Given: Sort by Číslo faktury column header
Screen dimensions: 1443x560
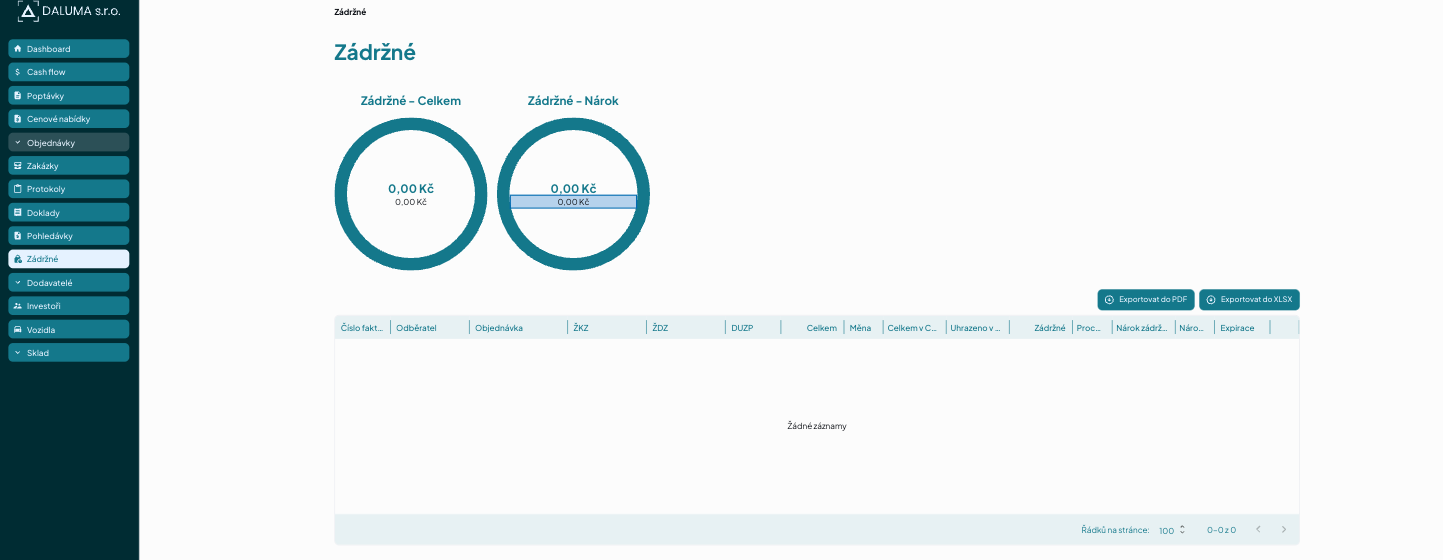Looking at the screenshot, I should click(362, 328).
